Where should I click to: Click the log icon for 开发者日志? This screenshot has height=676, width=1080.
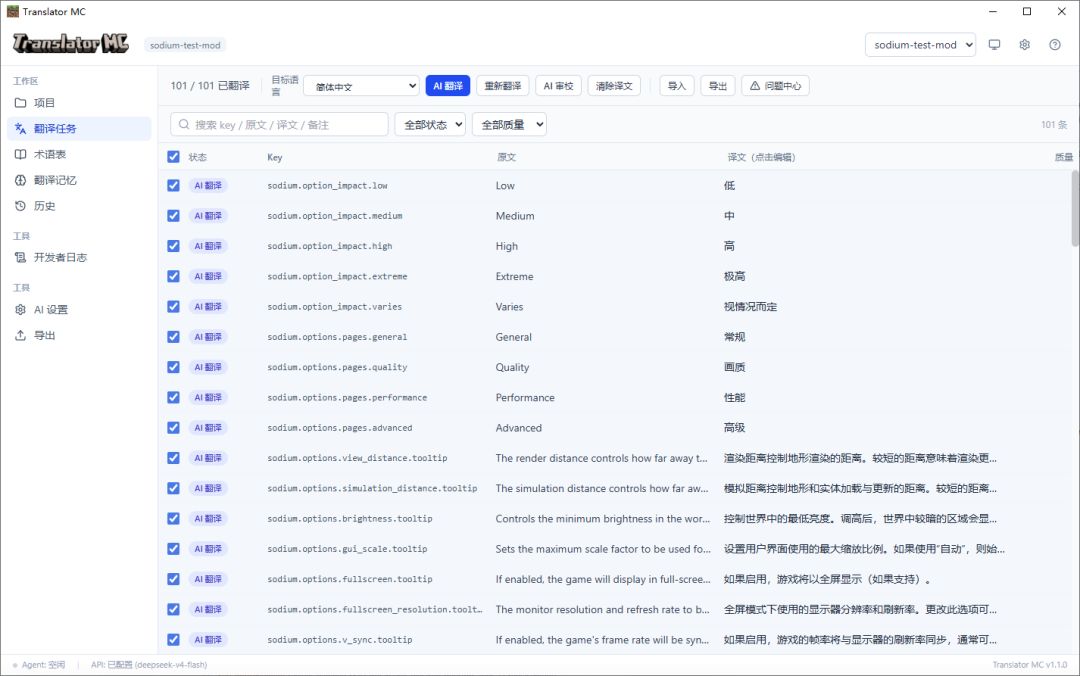click(21, 258)
